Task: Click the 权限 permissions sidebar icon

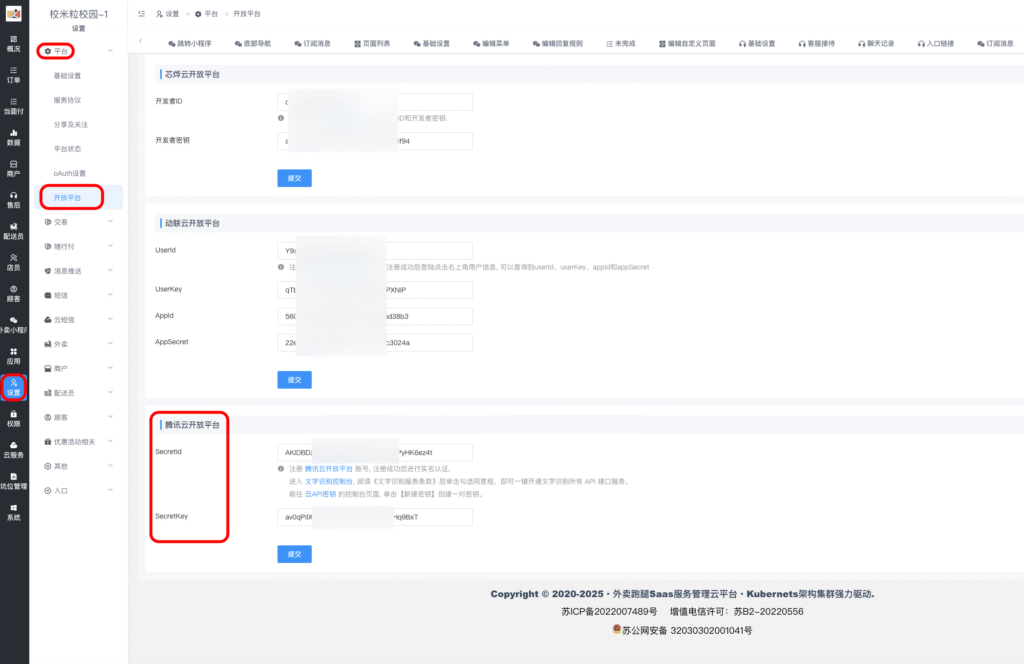Action: [13, 418]
